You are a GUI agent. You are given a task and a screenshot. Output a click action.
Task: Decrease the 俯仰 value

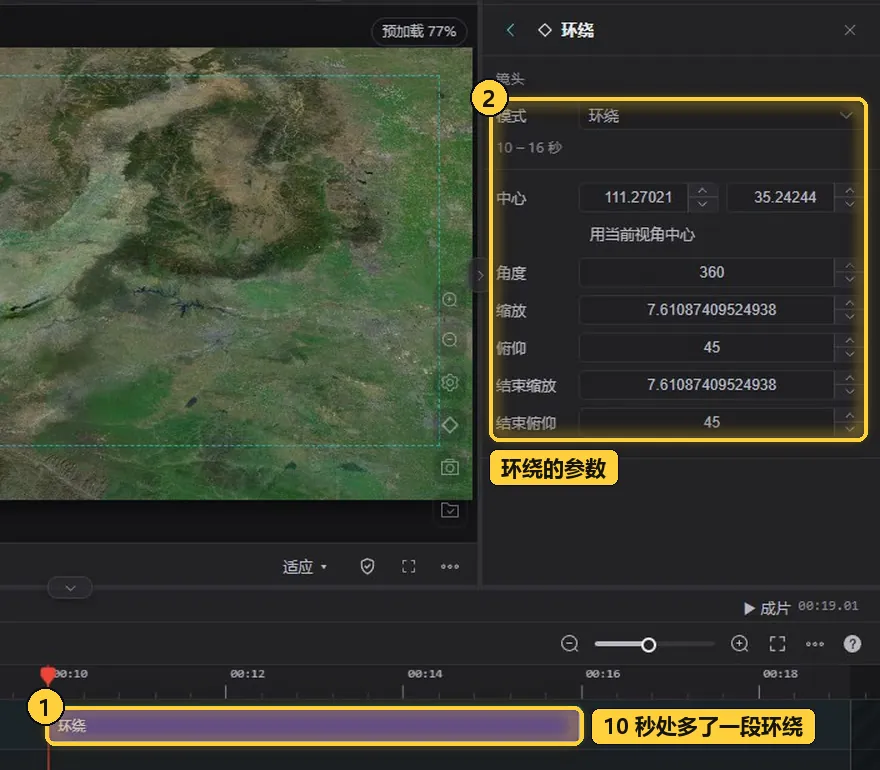[x=849, y=354]
